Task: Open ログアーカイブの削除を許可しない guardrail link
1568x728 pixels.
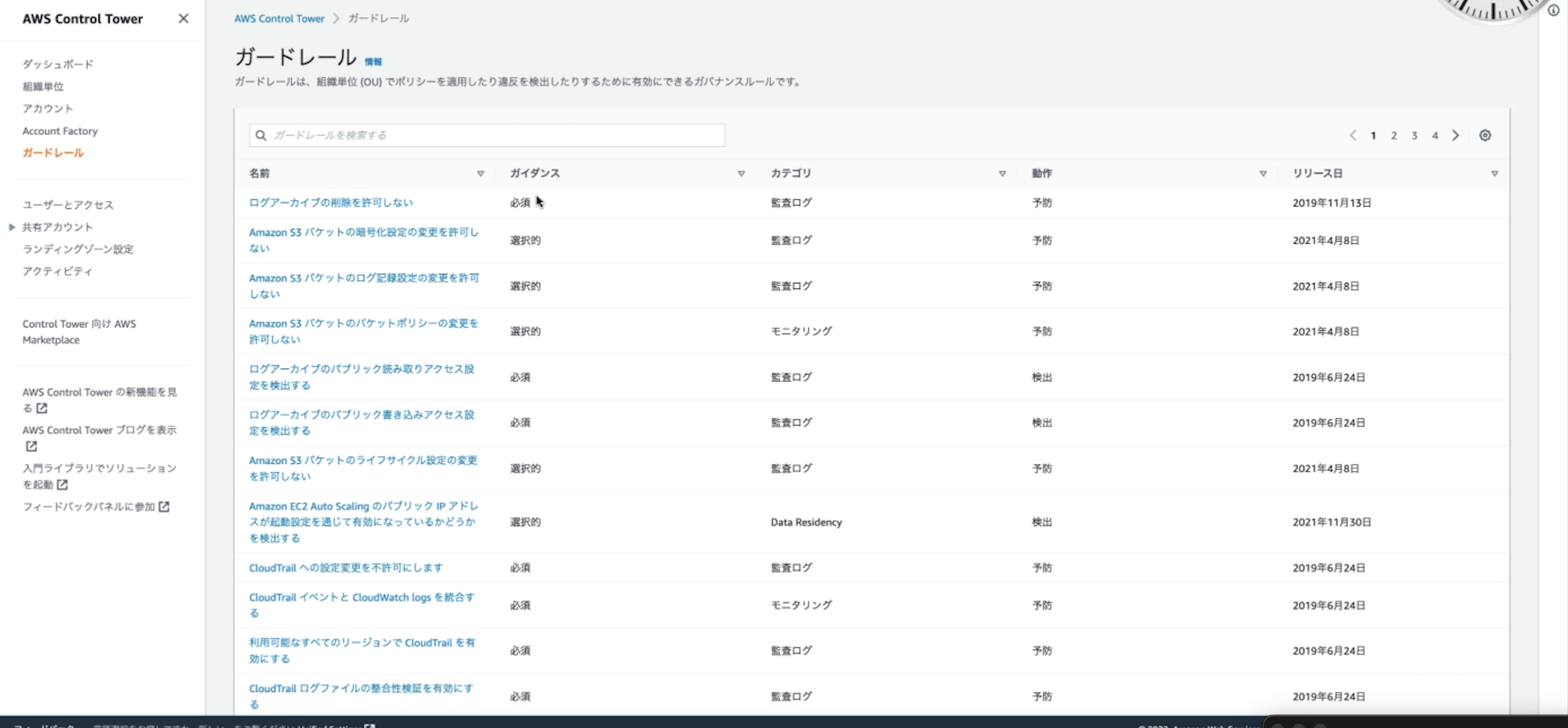Action: tap(331, 202)
